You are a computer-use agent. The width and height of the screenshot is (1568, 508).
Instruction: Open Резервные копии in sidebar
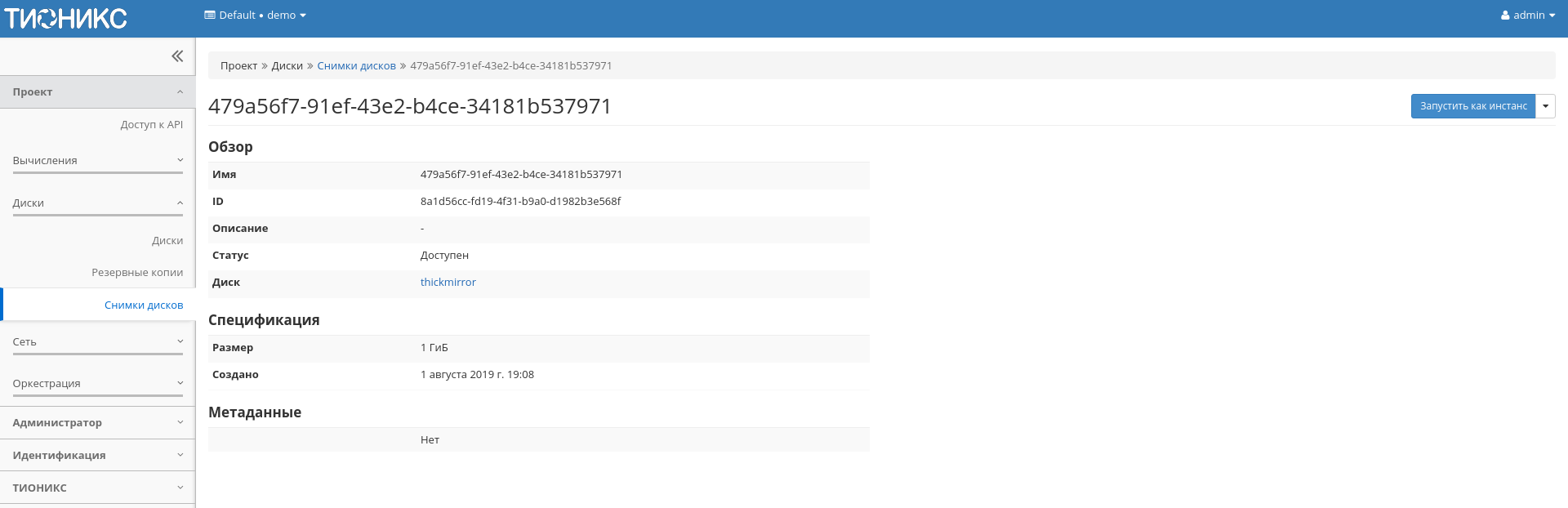click(137, 273)
